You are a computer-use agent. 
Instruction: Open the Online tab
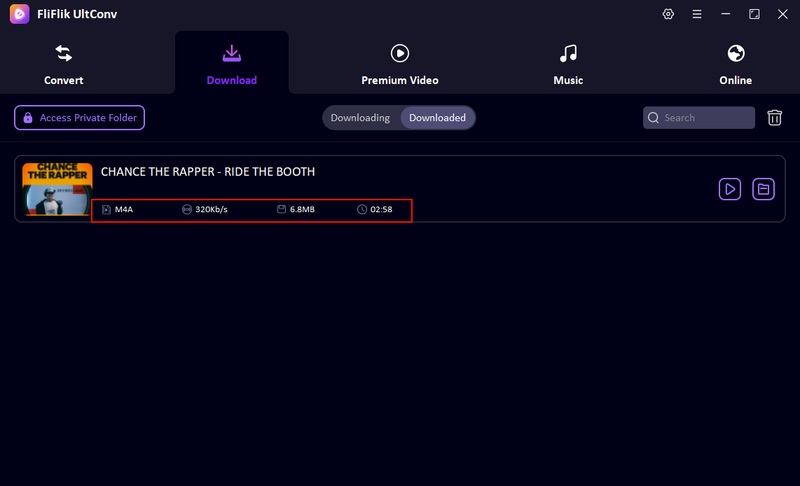pyautogui.click(x=735, y=65)
